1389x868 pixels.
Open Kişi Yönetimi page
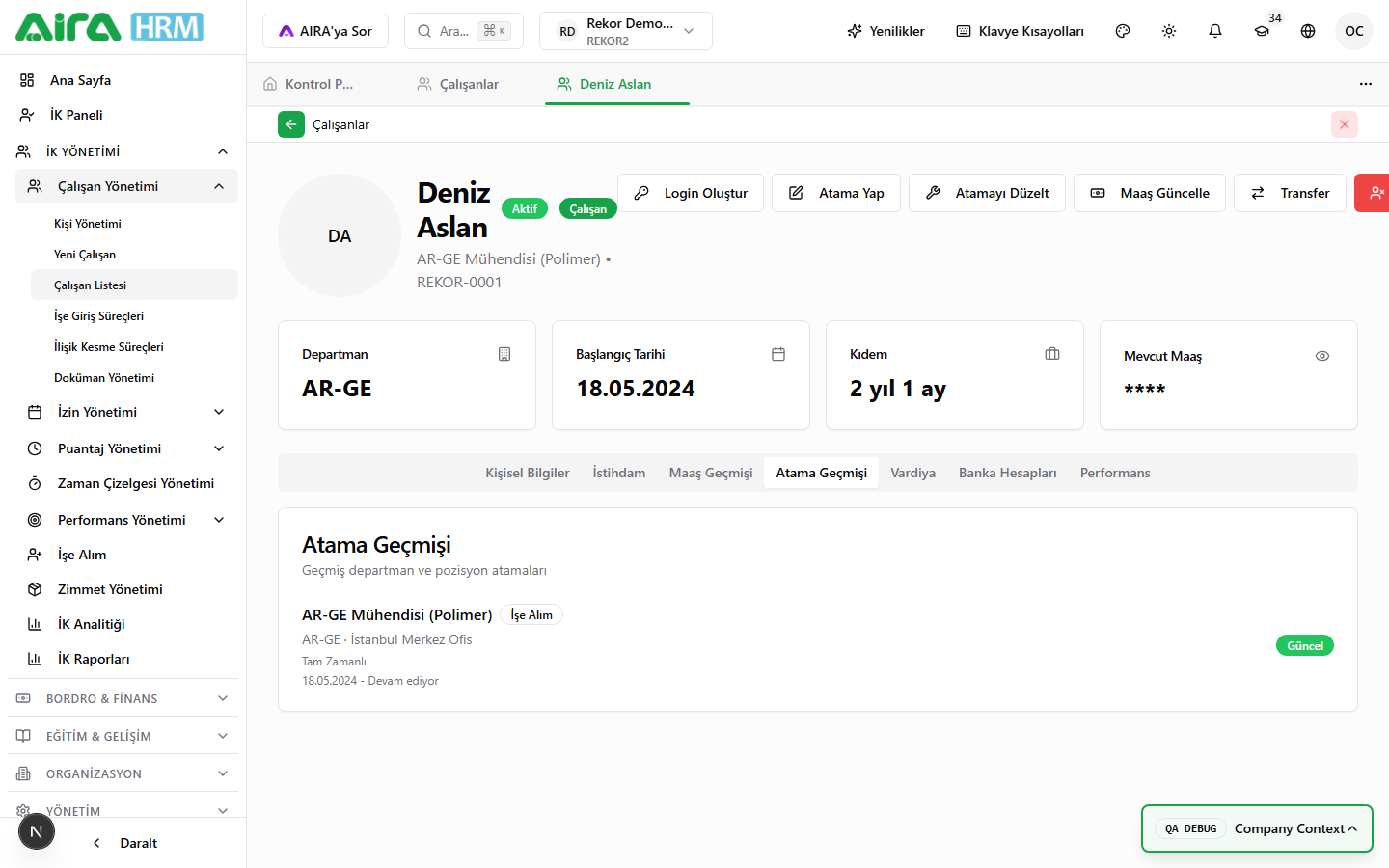[x=134, y=223]
